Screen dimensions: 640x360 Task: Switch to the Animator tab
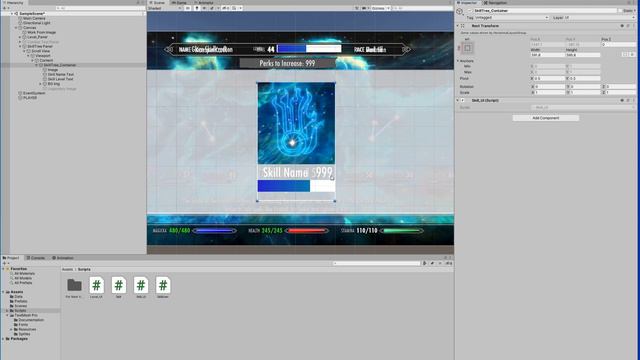[203, 2]
